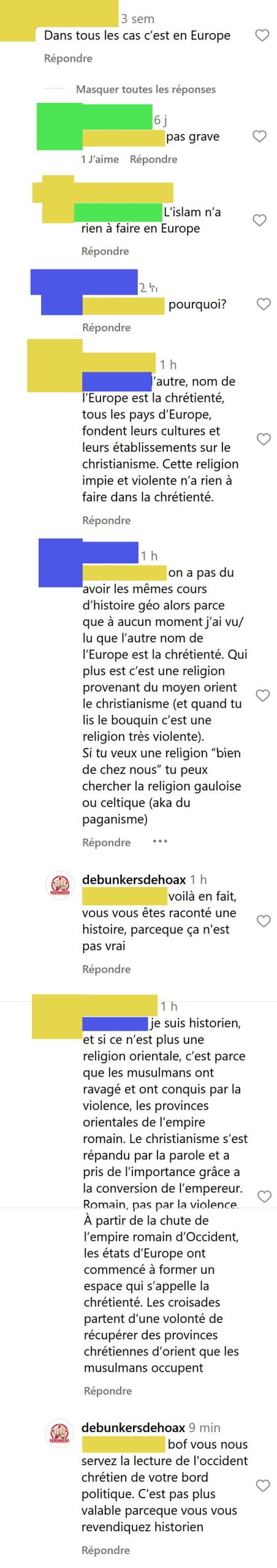Viewport: 277px width, 1568px height.
Task: Open debunkersdehoax avatar beside 'bof vous nous'
Action: point(60,1434)
